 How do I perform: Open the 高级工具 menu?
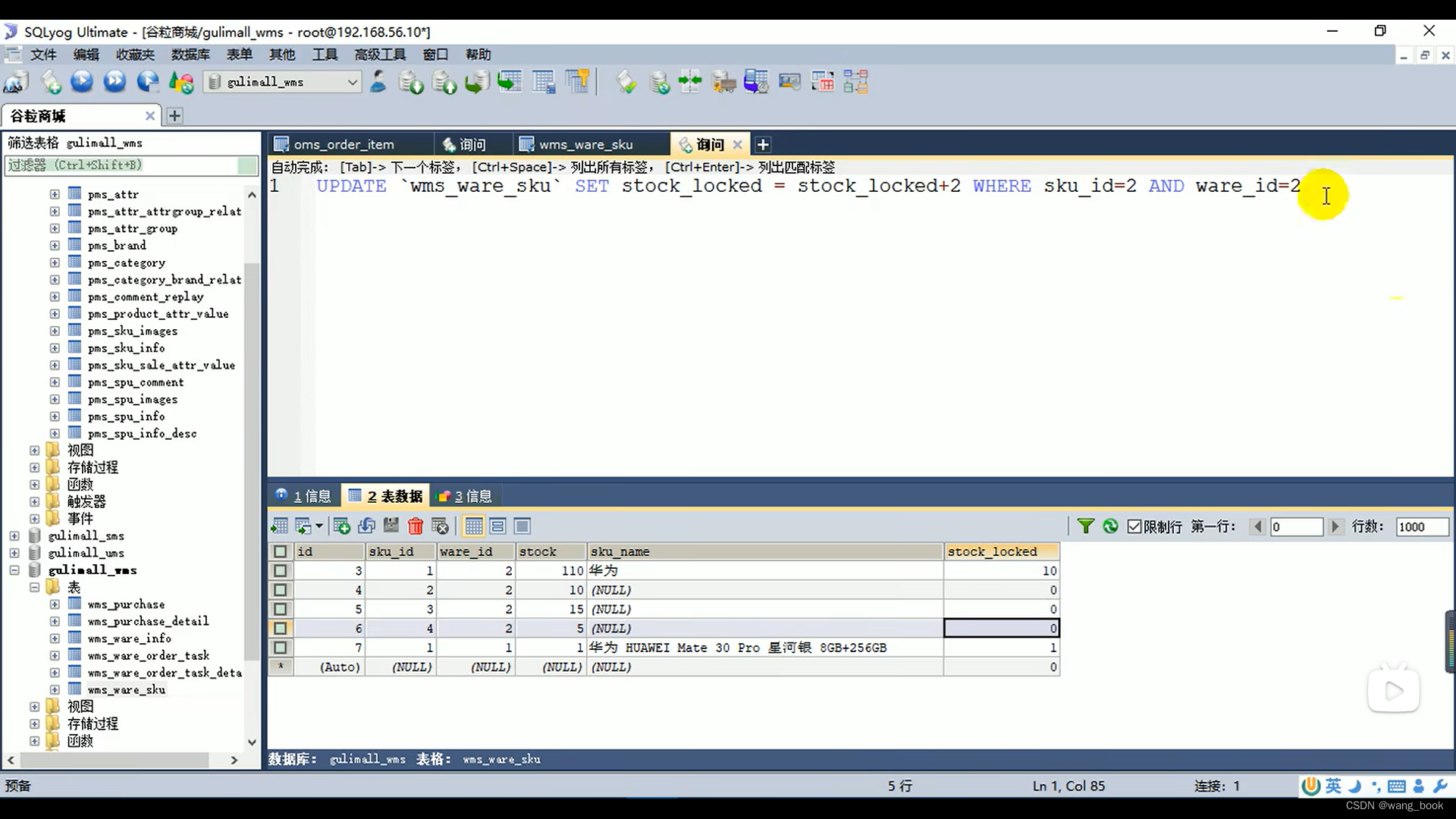tap(379, 55)
